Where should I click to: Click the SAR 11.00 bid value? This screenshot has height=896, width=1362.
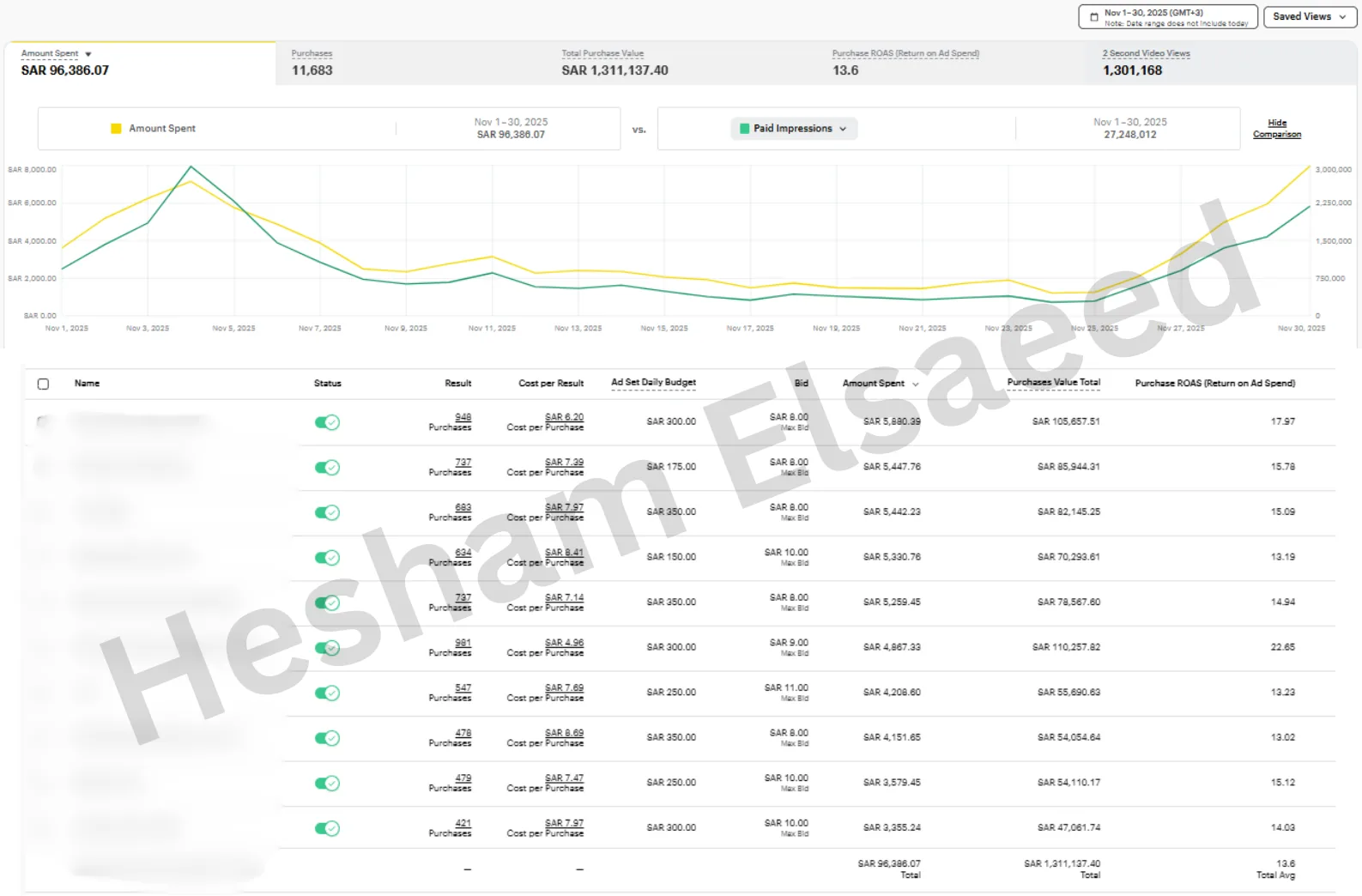786,687
